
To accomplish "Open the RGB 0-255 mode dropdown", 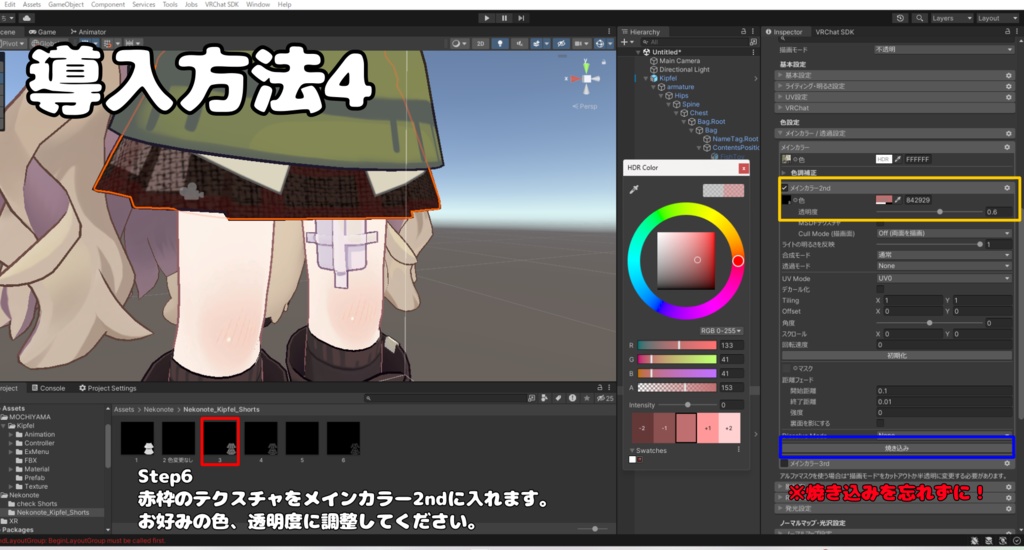I will tap(721, 331).
